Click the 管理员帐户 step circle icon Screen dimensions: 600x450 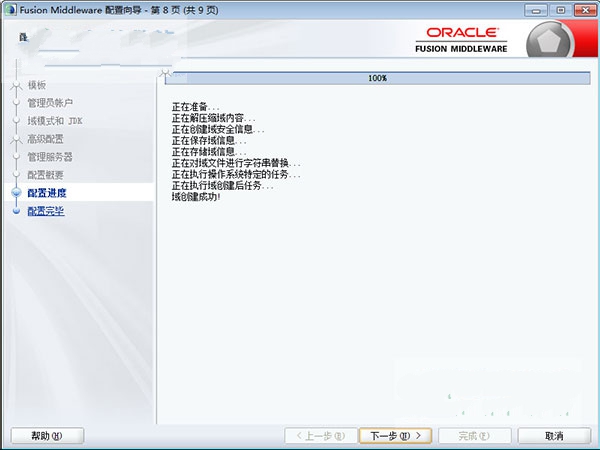(x=16, y=103)
